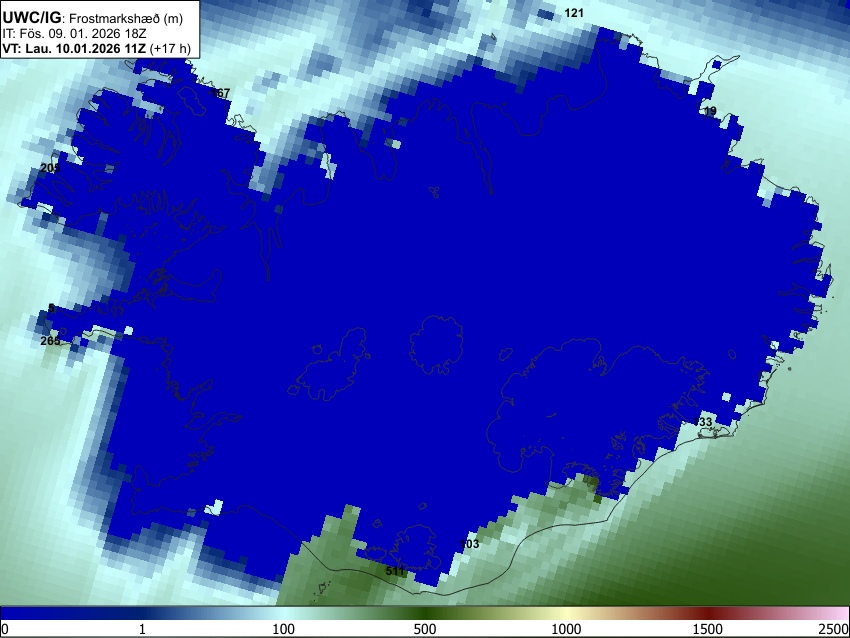Click the 500 label on the color scale
850x638 pixels.
pyautogui.click(x=425, y=629)
